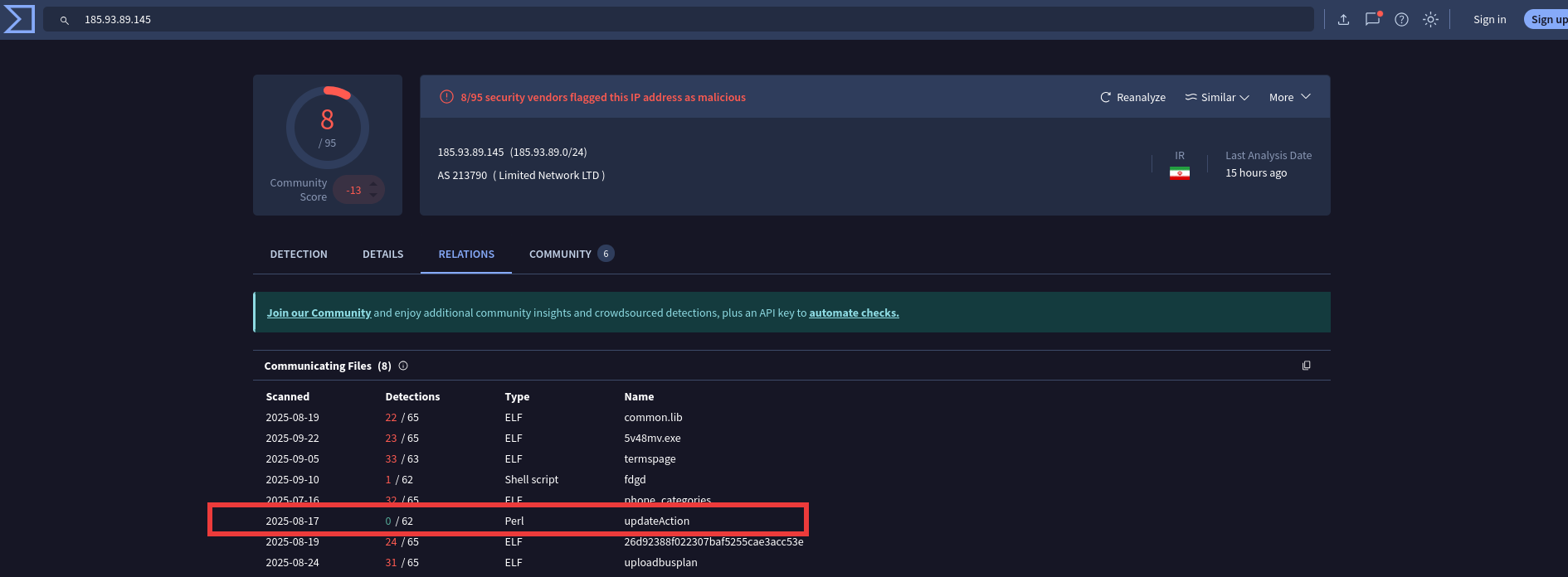Switch to the Detection tab

299,255
